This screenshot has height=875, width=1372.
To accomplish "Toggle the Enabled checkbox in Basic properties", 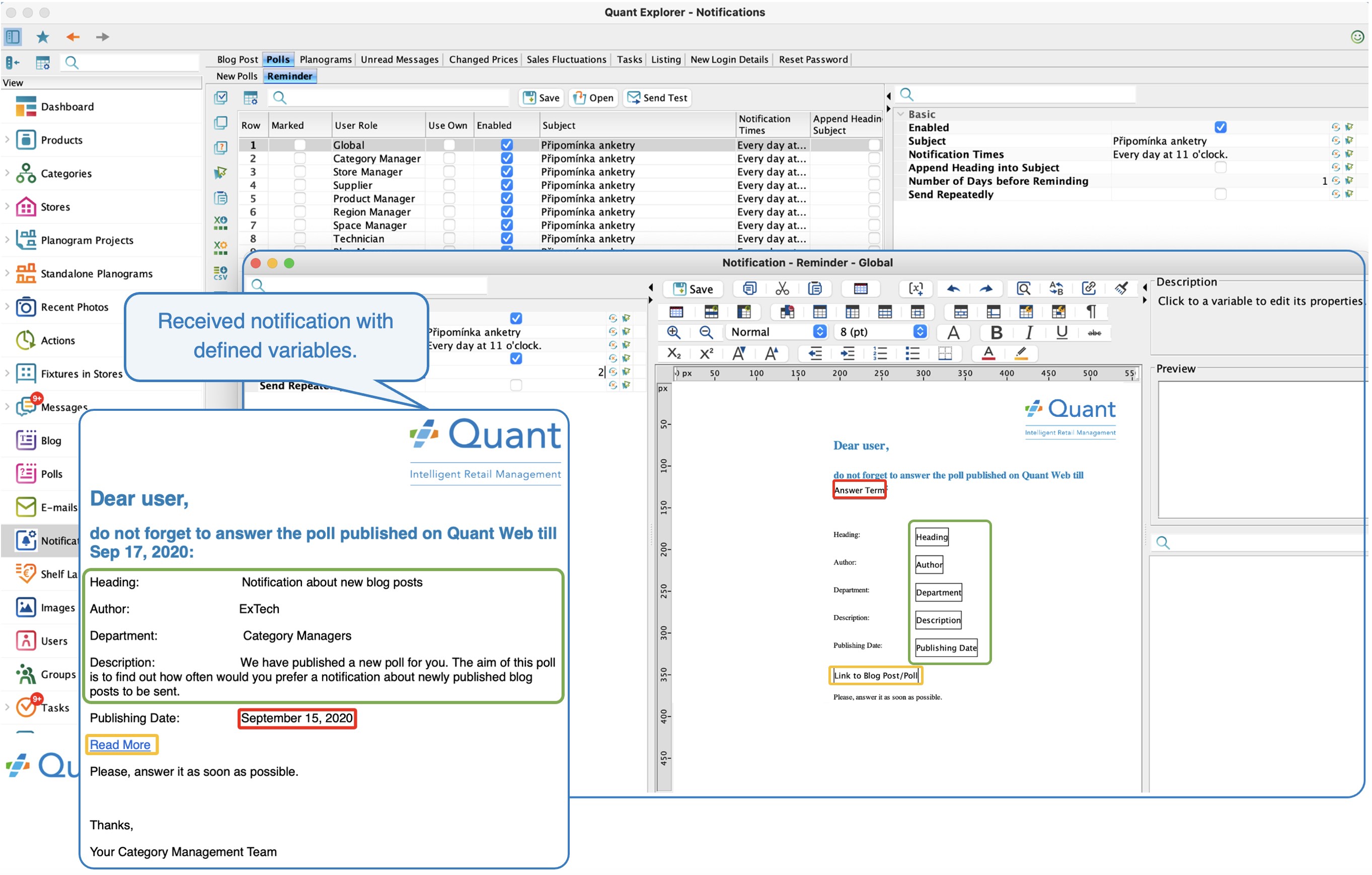I will click(x=1221, y=127).
